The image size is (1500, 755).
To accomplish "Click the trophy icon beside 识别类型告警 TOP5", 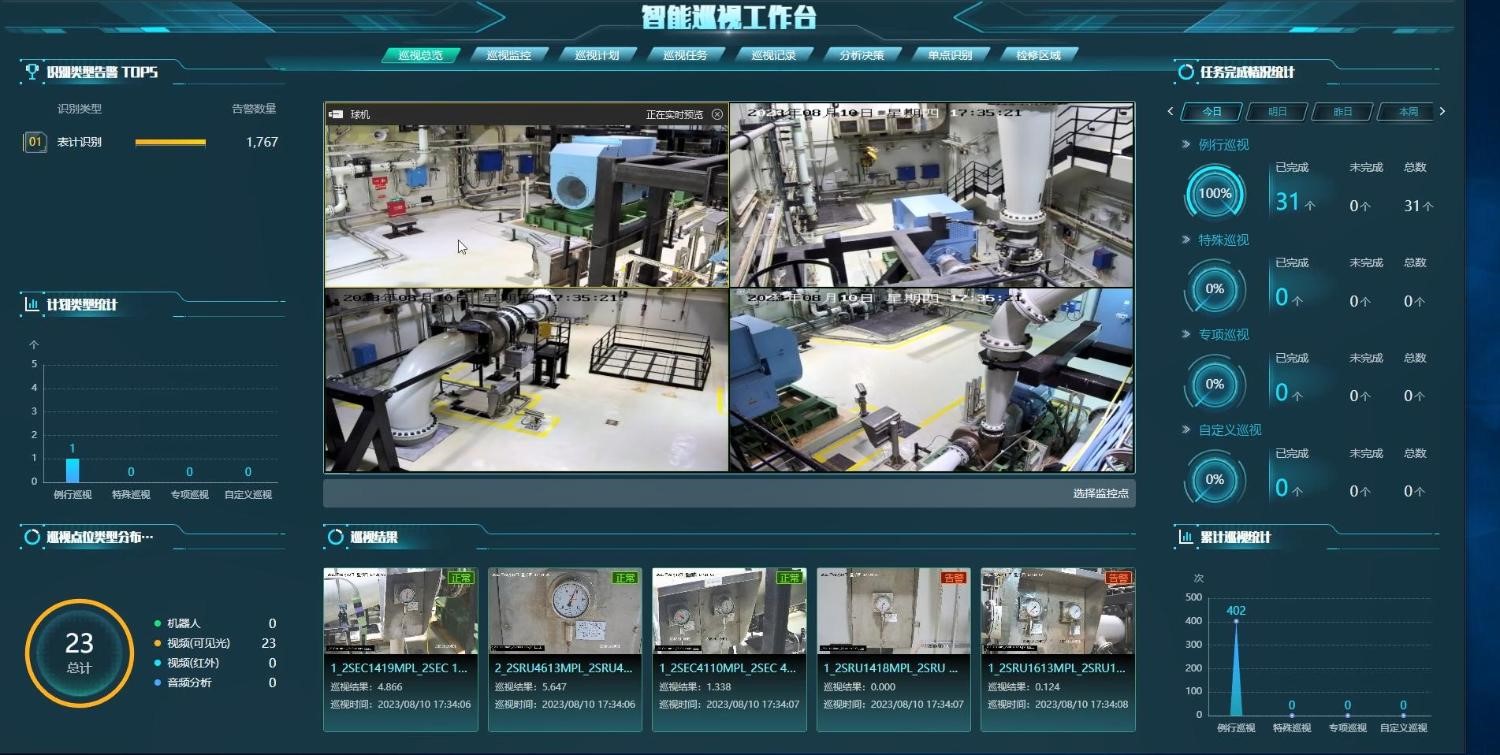I will (x=32, y=72).
